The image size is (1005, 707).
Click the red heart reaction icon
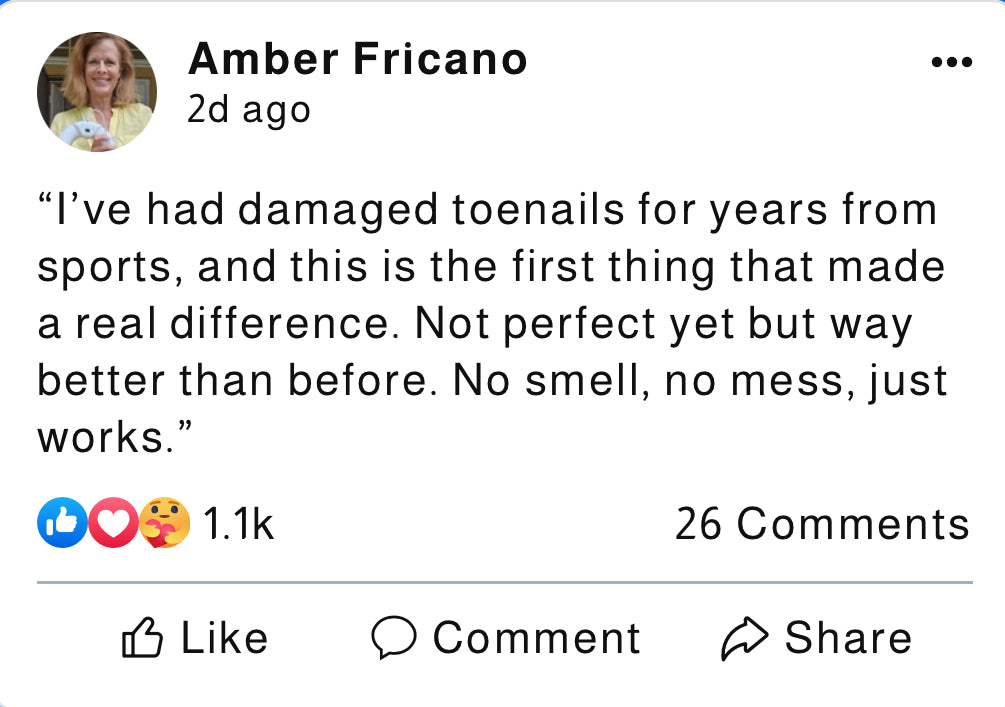coord(113,522)
